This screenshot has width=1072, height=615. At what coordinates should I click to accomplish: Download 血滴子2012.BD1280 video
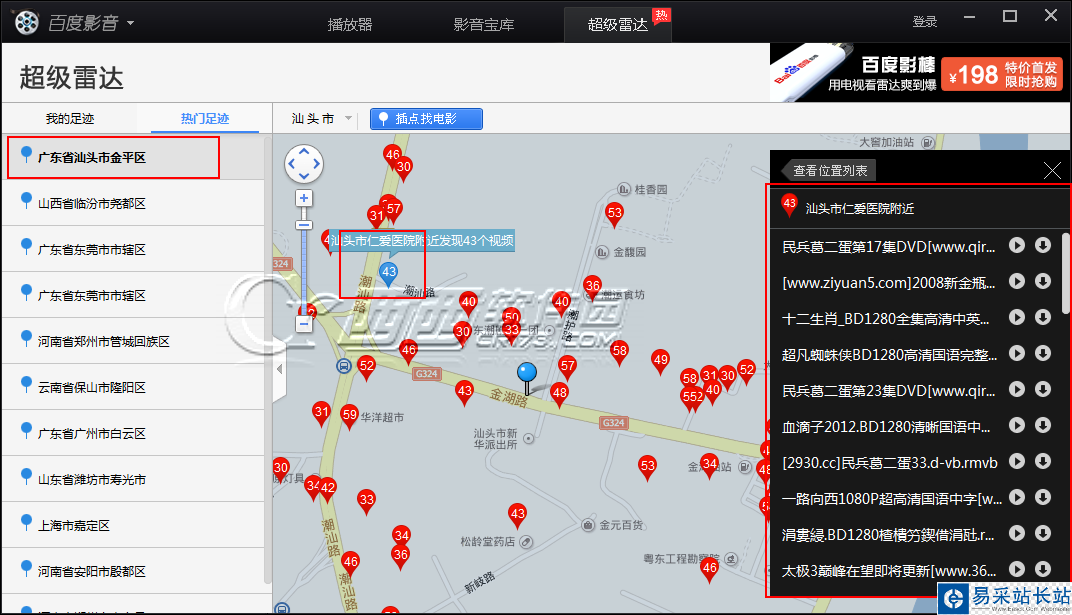[x=1043, y=425]
